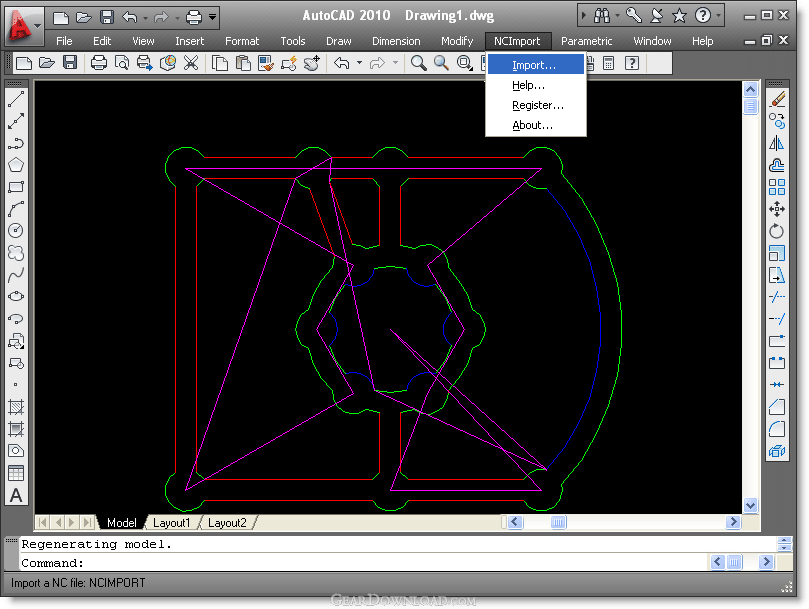Viewport: 809px width, 609px height.
Task: Select the Arc draw tool
Action: pos(15,209)
